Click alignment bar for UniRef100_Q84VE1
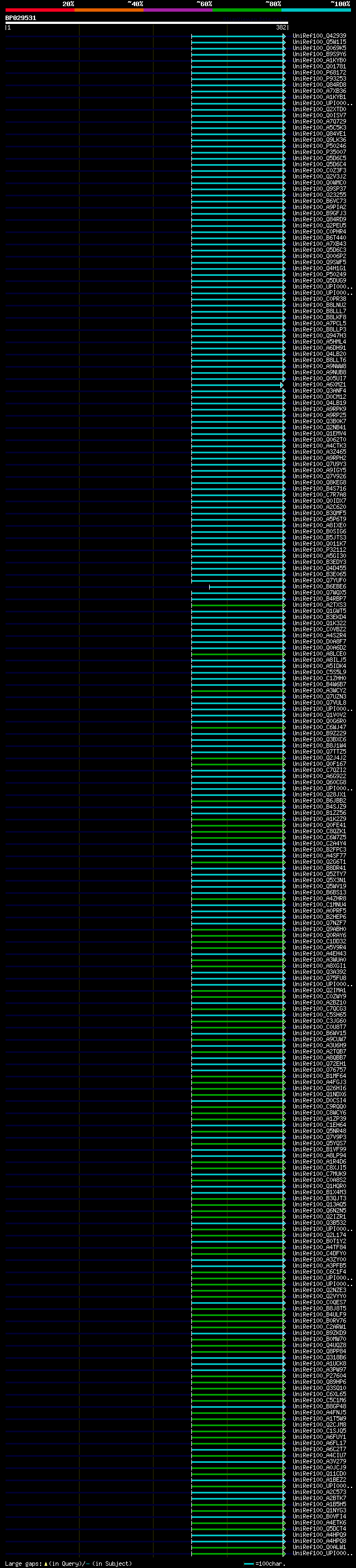The width and height of the screenshot is (356, 1568). (x=238, y=134)
